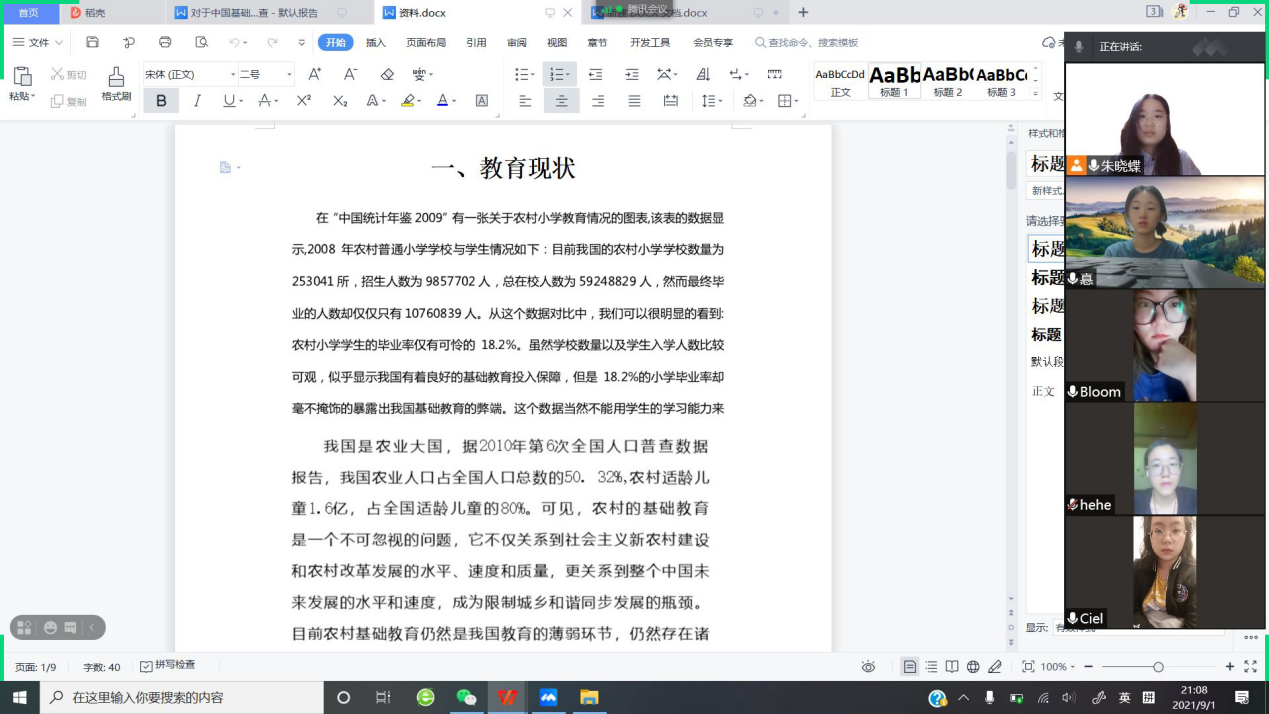
Task: Expand the 文件 file menu
Action: point(38,42)
